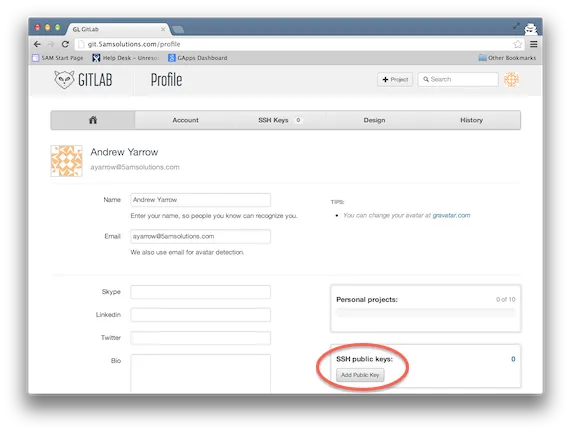This screenshot has height=433, width=571.
Task: Open user avatar in header
Action: point(511,79)
